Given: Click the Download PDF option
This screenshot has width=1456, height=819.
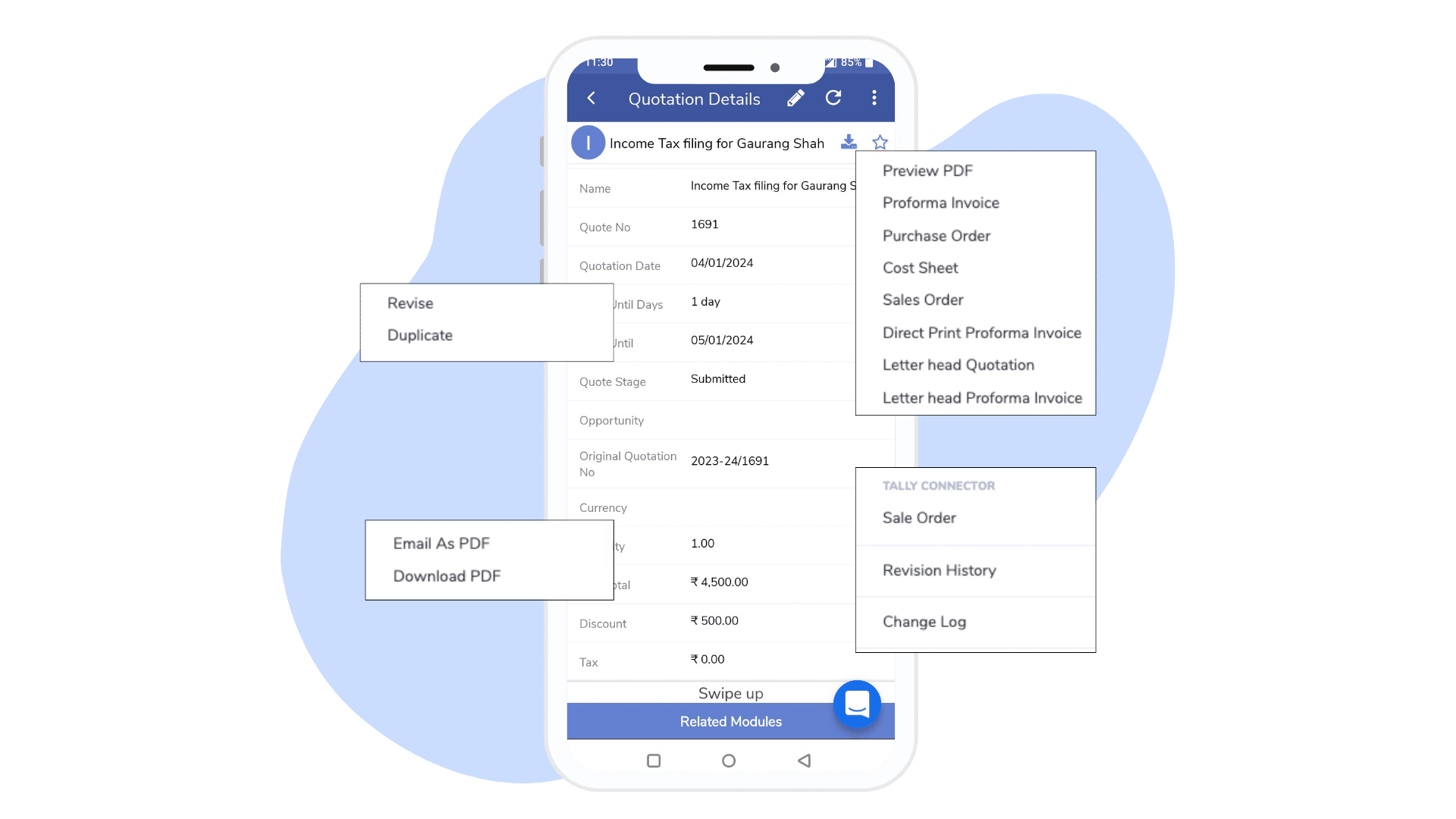Looking at the screenshot, I should tap(448, 576).
